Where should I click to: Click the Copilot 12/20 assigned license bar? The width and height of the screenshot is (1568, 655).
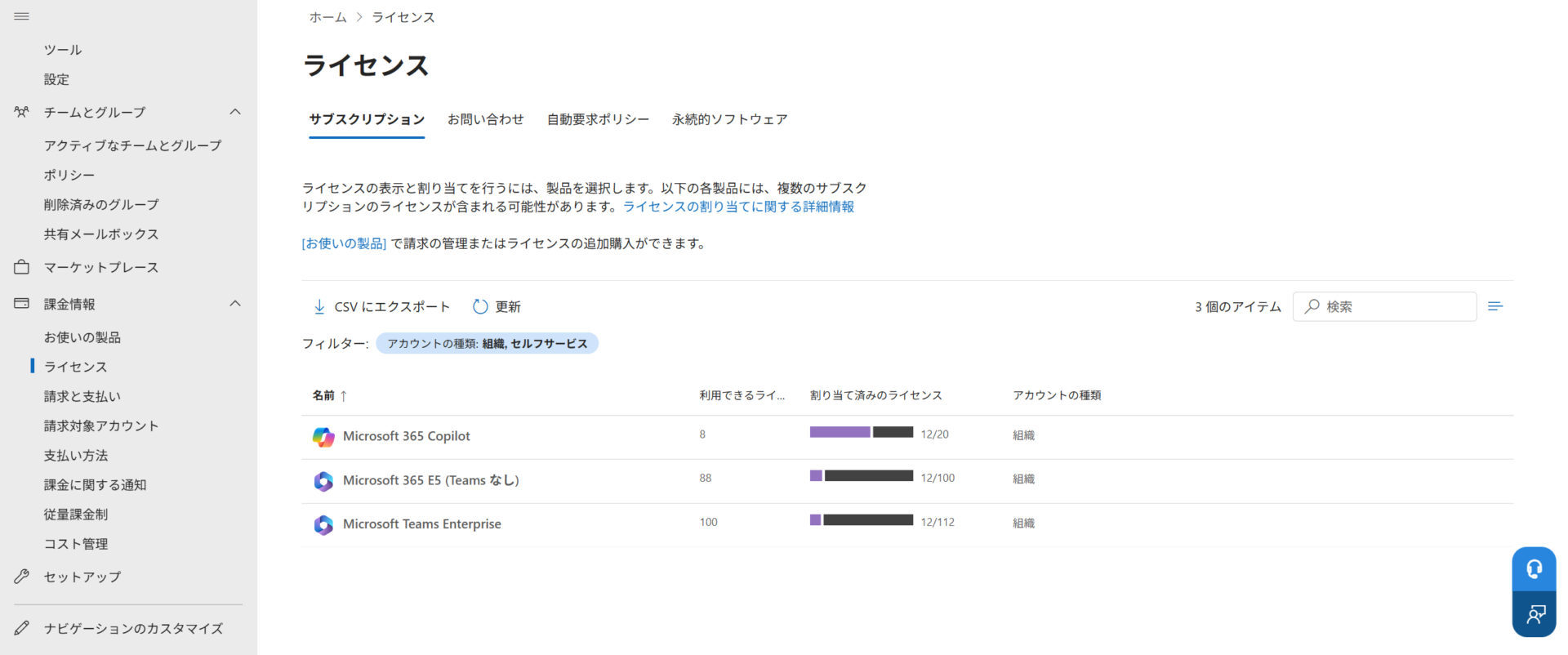coord(862,432)
